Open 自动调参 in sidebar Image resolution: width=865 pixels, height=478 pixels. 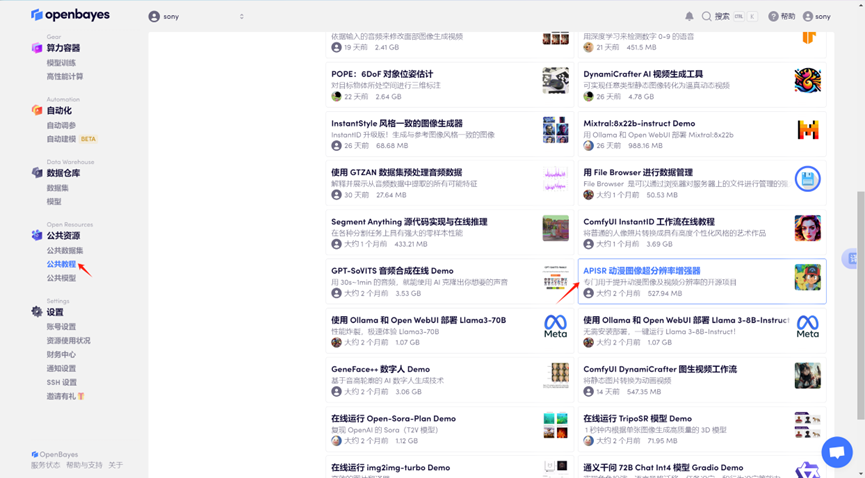tap(61, 125)
